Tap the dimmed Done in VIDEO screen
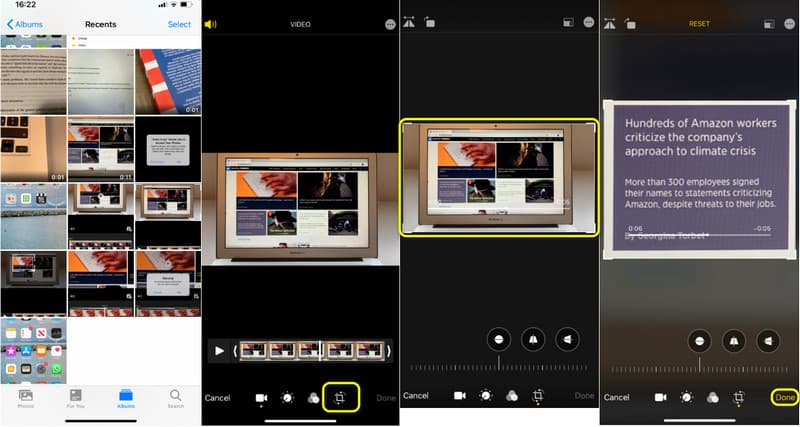The height and width of the screenshot is (427, 800). point(386,398)
